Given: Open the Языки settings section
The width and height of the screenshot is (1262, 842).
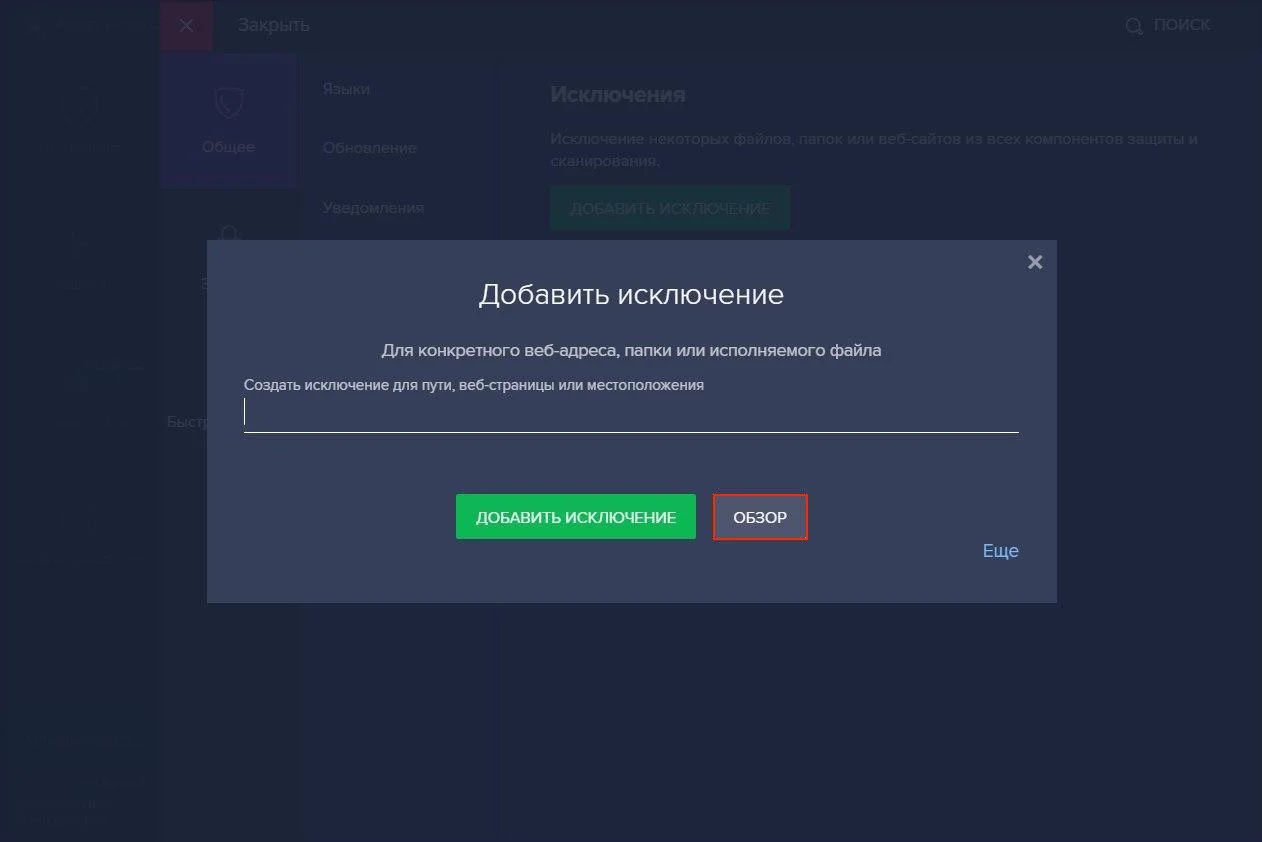Looking at the screenshot, I should (x=346, y=89).
